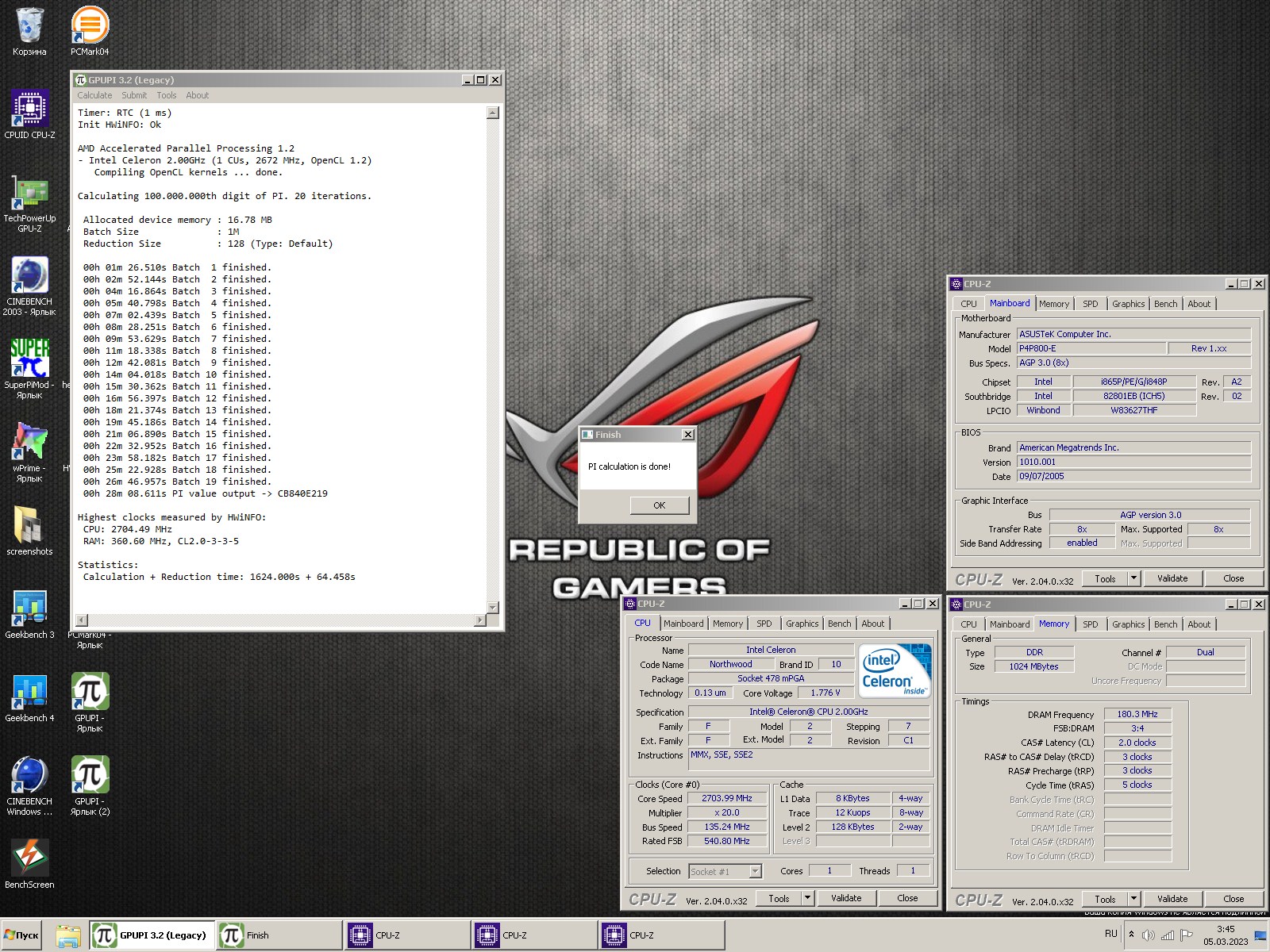Click the Intel Celeron inside logo

pos(895,671)
